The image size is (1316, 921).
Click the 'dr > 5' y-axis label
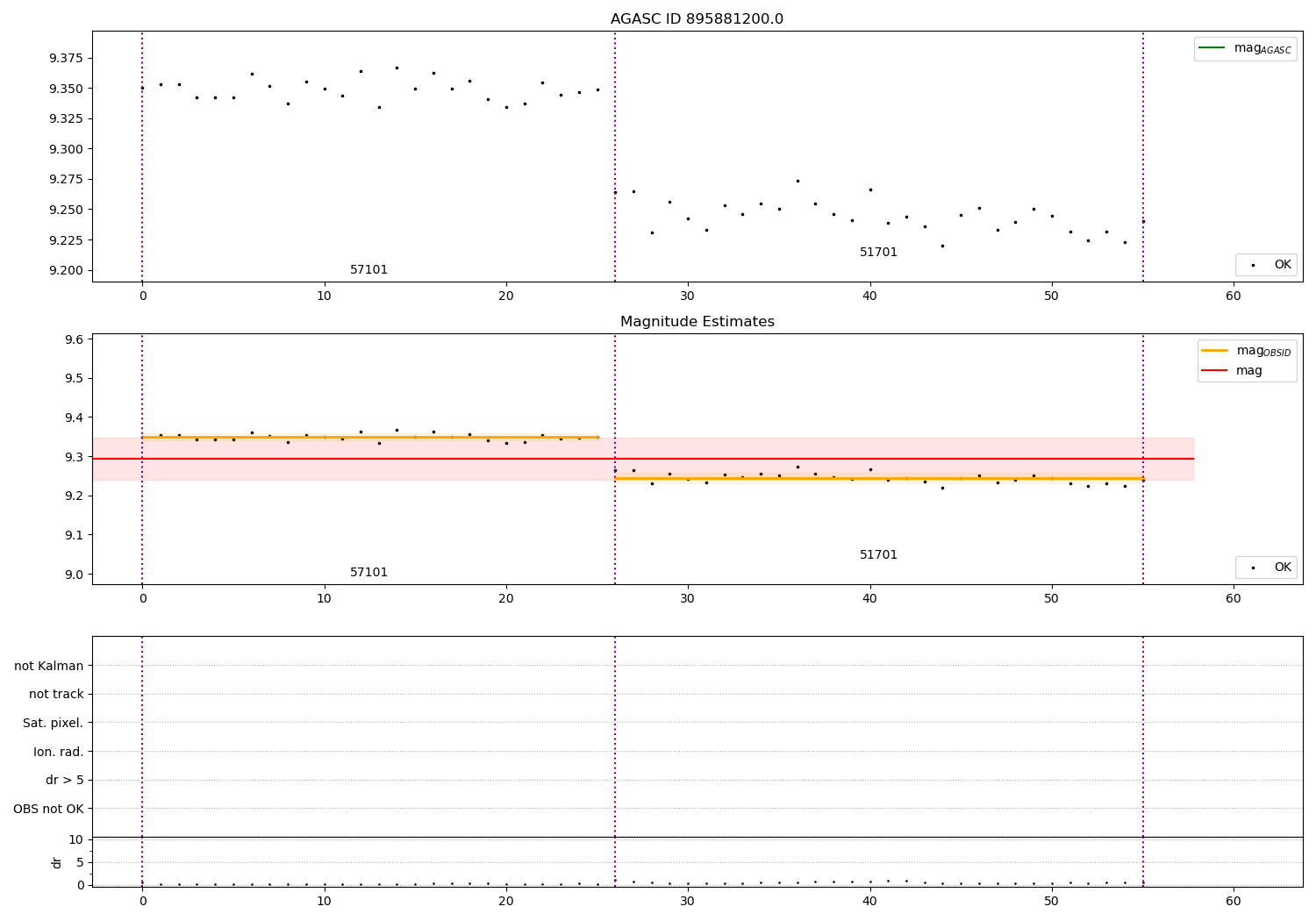(65, 781)
